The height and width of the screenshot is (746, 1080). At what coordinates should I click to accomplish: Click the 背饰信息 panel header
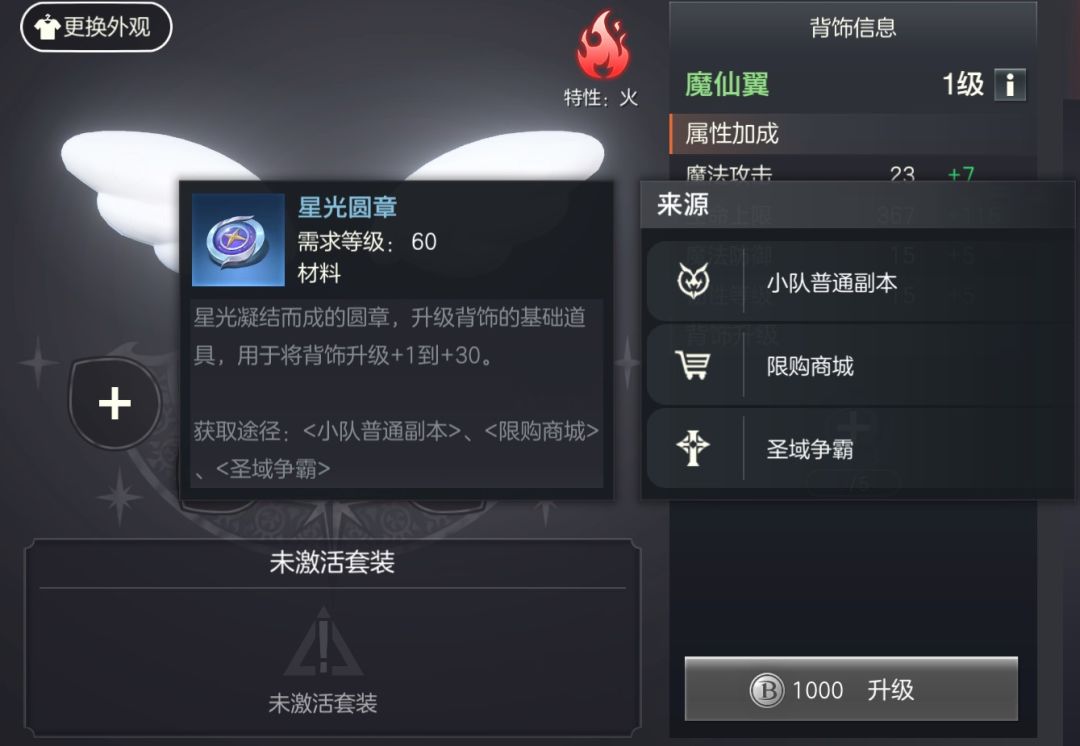pos(853,28)
